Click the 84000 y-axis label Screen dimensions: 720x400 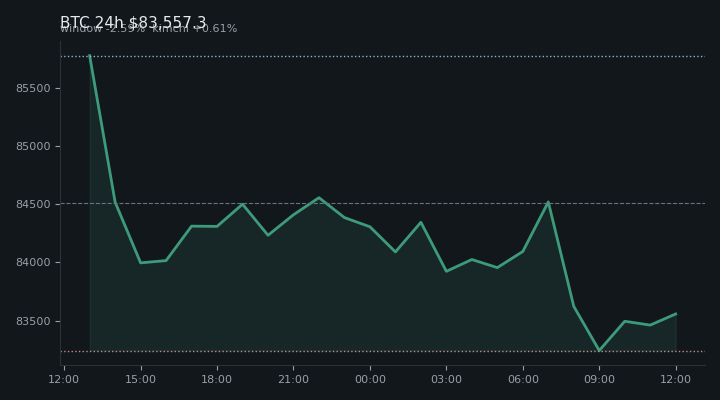tap(33, 263)
